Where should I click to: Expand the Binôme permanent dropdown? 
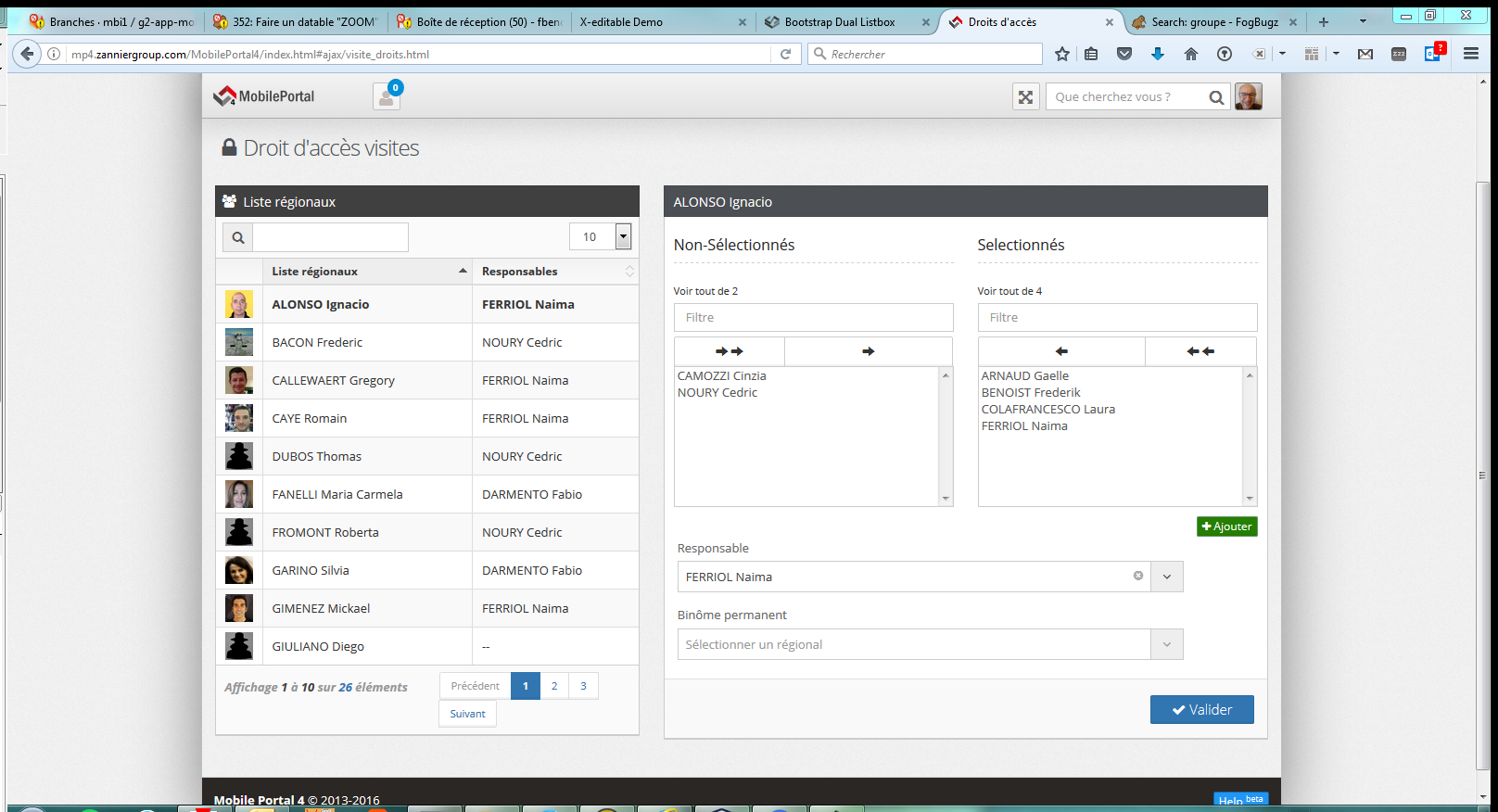[x=1166, y=644]
